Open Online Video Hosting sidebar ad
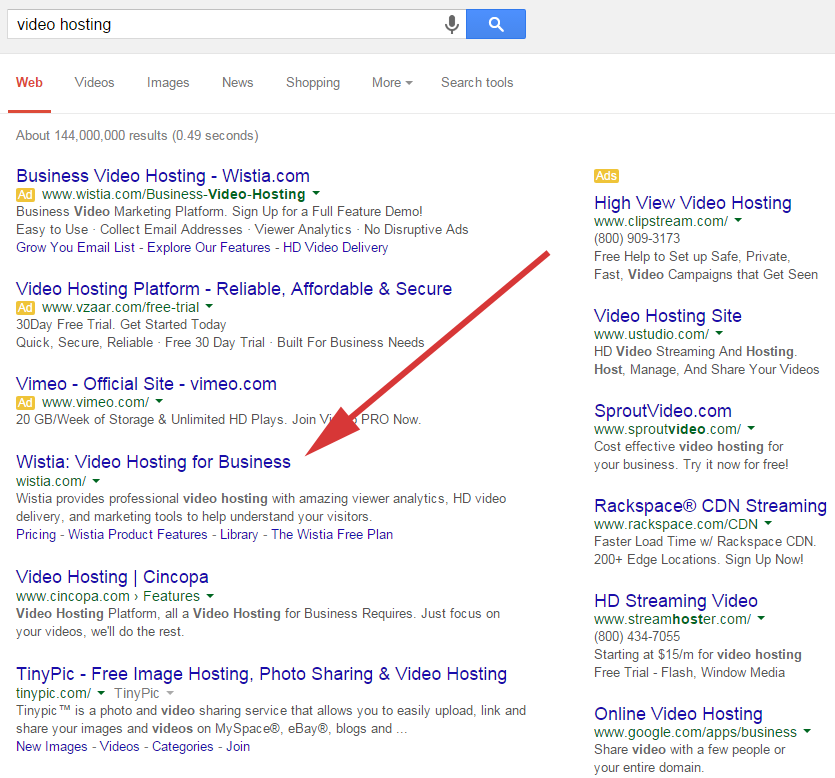 tap(678, 714)
